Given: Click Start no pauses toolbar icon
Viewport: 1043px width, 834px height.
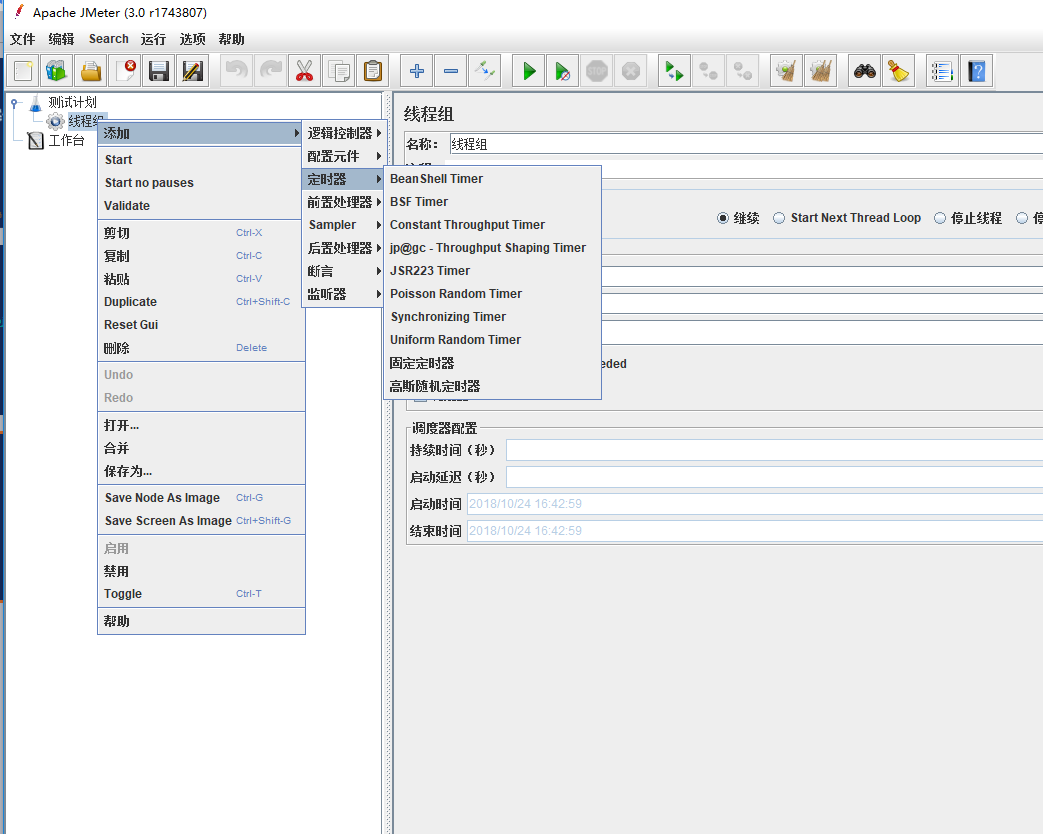Looking at the screenshot, I should 563,70.
